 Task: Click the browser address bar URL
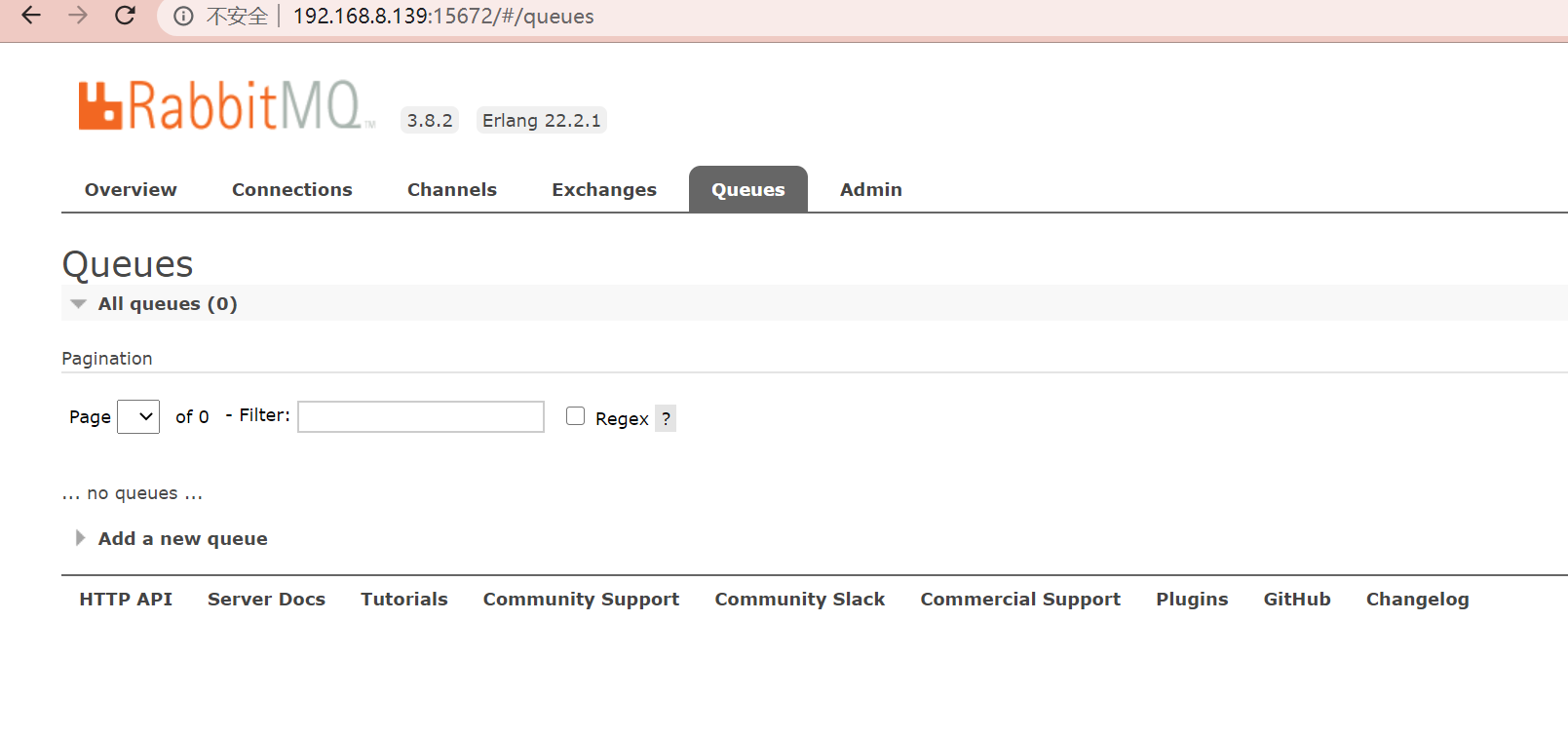(443, 17)
